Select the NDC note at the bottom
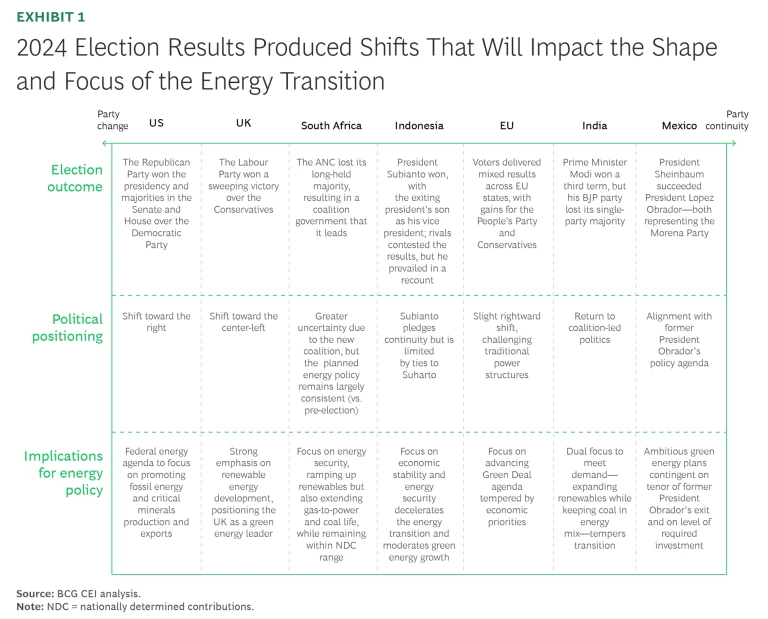The width and height of the screenshot is (768, 619). [x=134, y=606]
